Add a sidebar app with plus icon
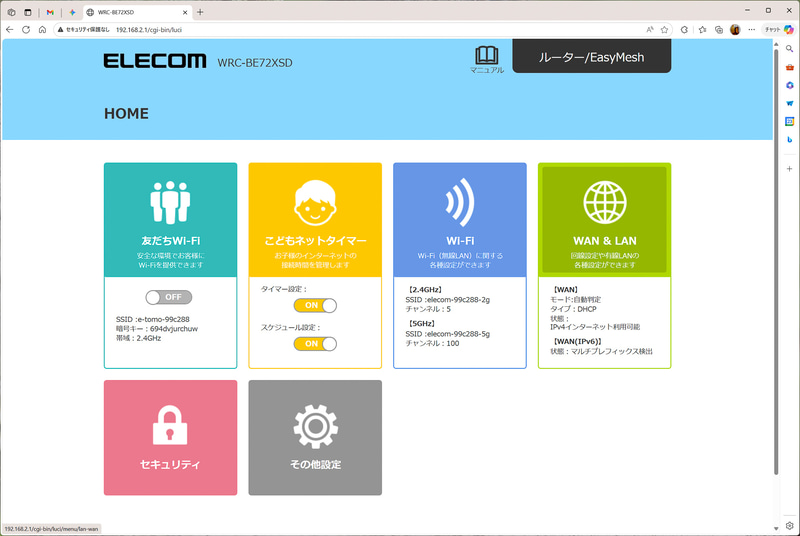This screenshot has width=800, height=536. pos(789,169)
